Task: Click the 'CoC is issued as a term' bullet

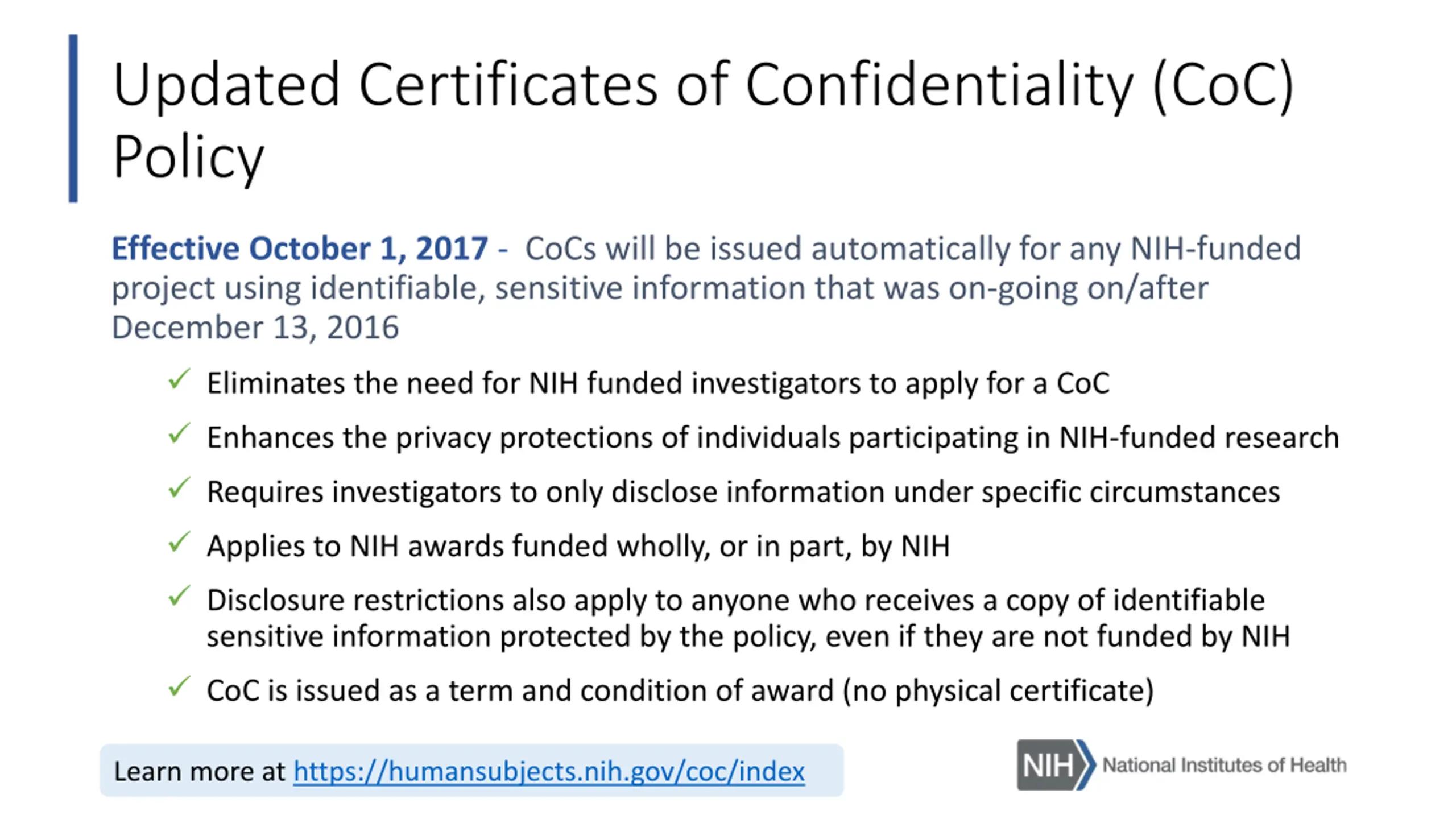Action: pyautogui.click(x=680, y=691)
